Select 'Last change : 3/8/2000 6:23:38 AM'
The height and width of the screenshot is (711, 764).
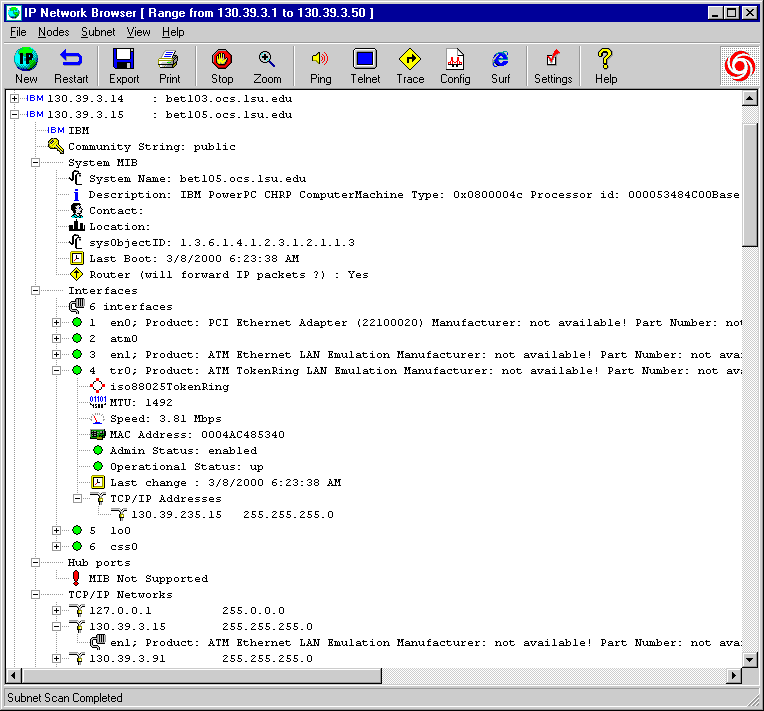pos(226,482)
